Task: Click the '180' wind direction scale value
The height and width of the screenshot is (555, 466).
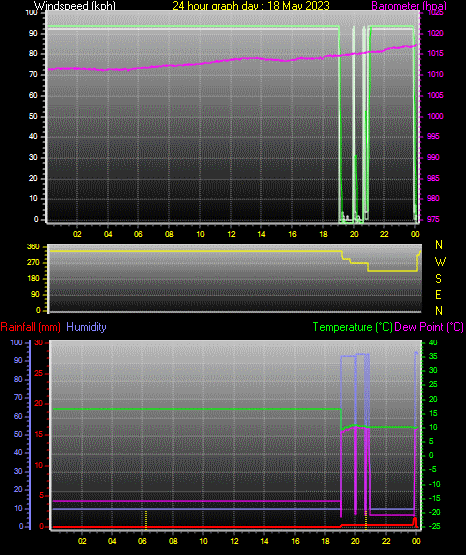Action: click(x=33, y=279)
